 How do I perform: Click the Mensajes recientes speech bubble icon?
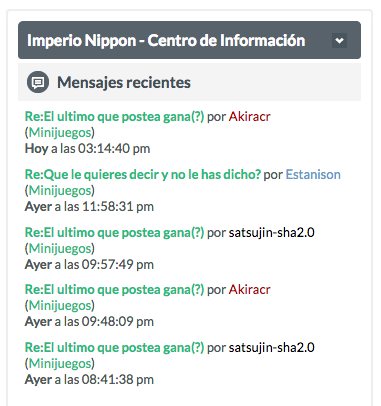tap(38, 82)
